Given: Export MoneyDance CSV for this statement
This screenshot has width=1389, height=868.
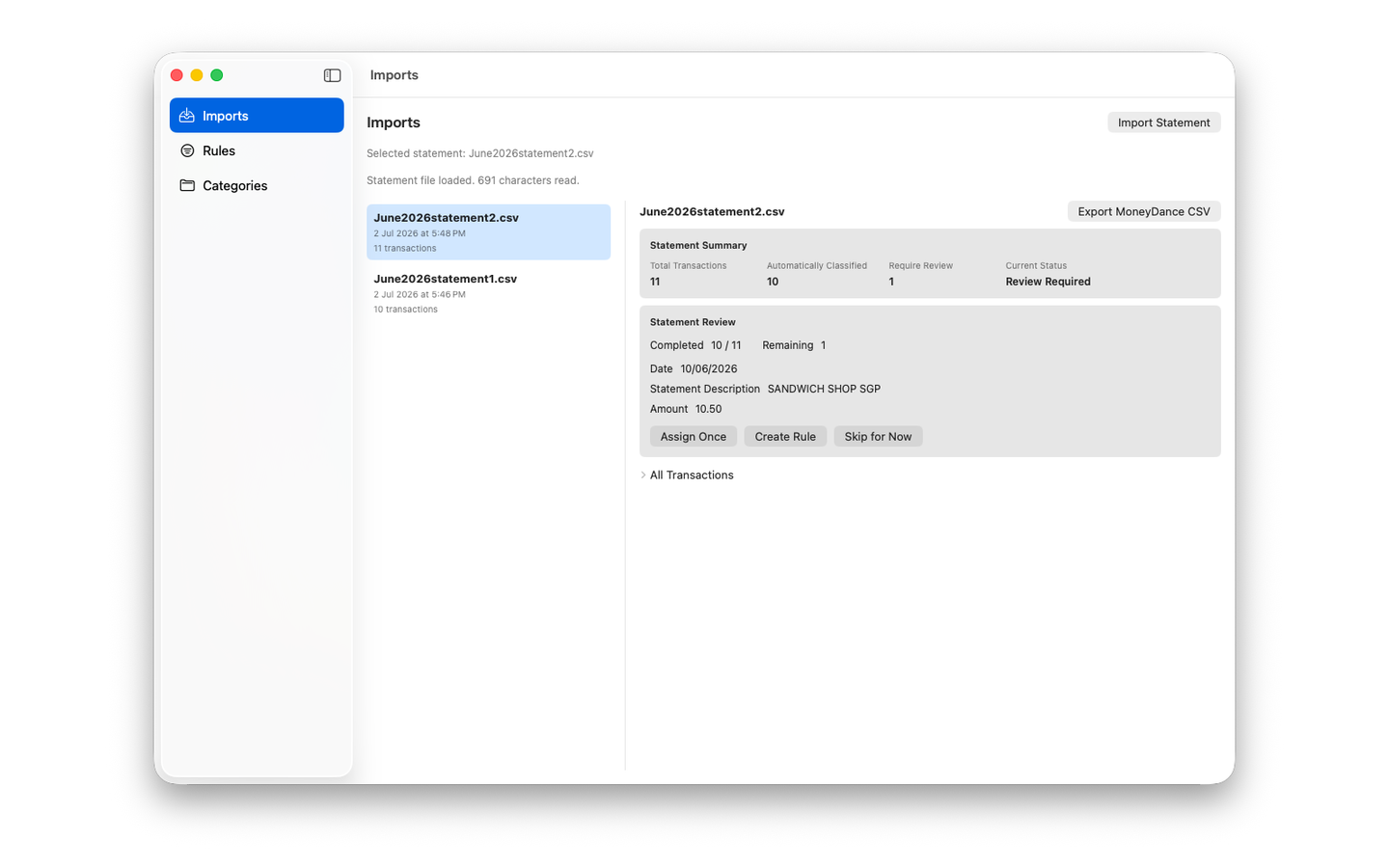Looking at the screenshot, I should [x=1144, y=211].
